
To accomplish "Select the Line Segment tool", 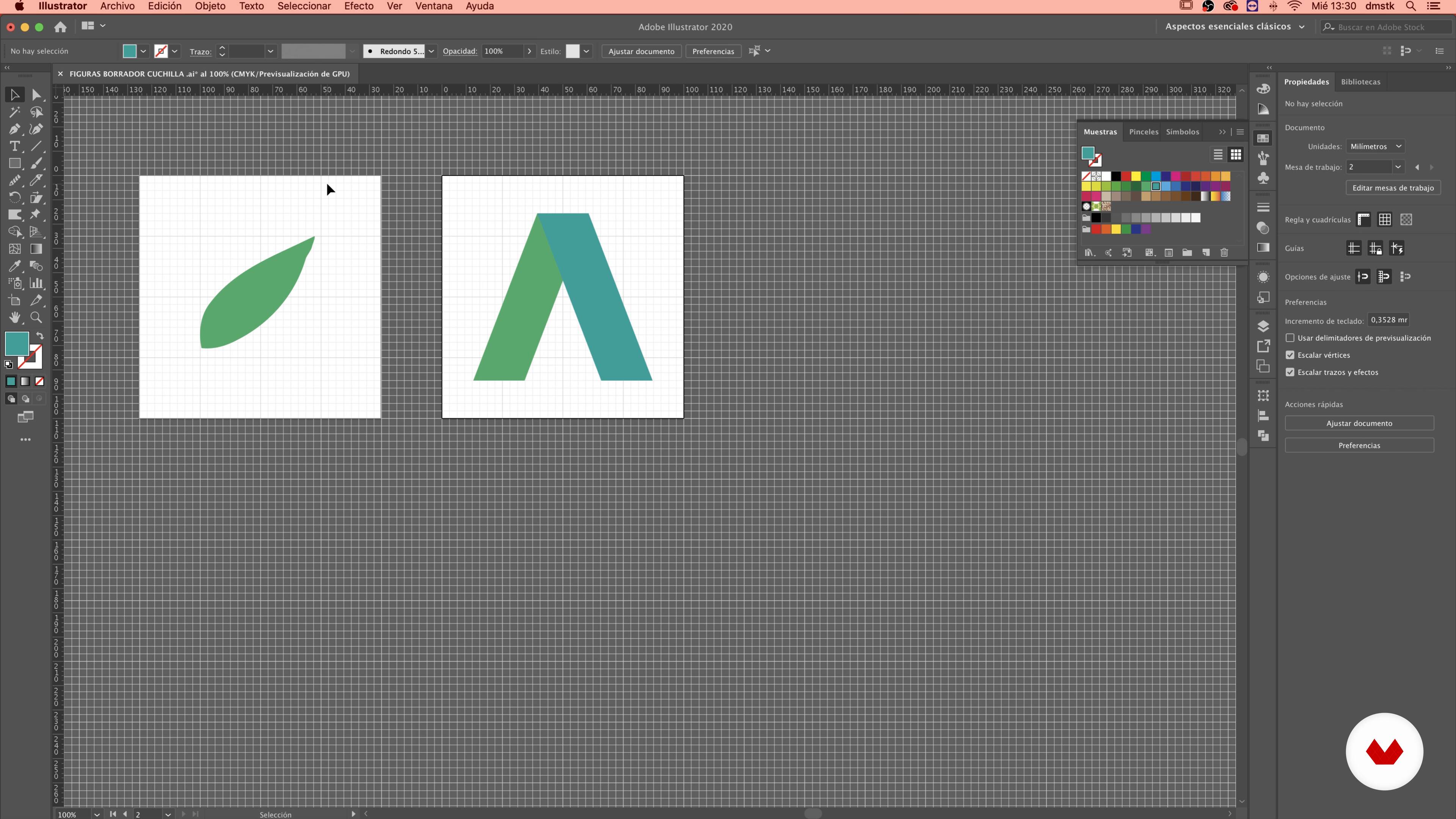I will click(x=36, y=146).
